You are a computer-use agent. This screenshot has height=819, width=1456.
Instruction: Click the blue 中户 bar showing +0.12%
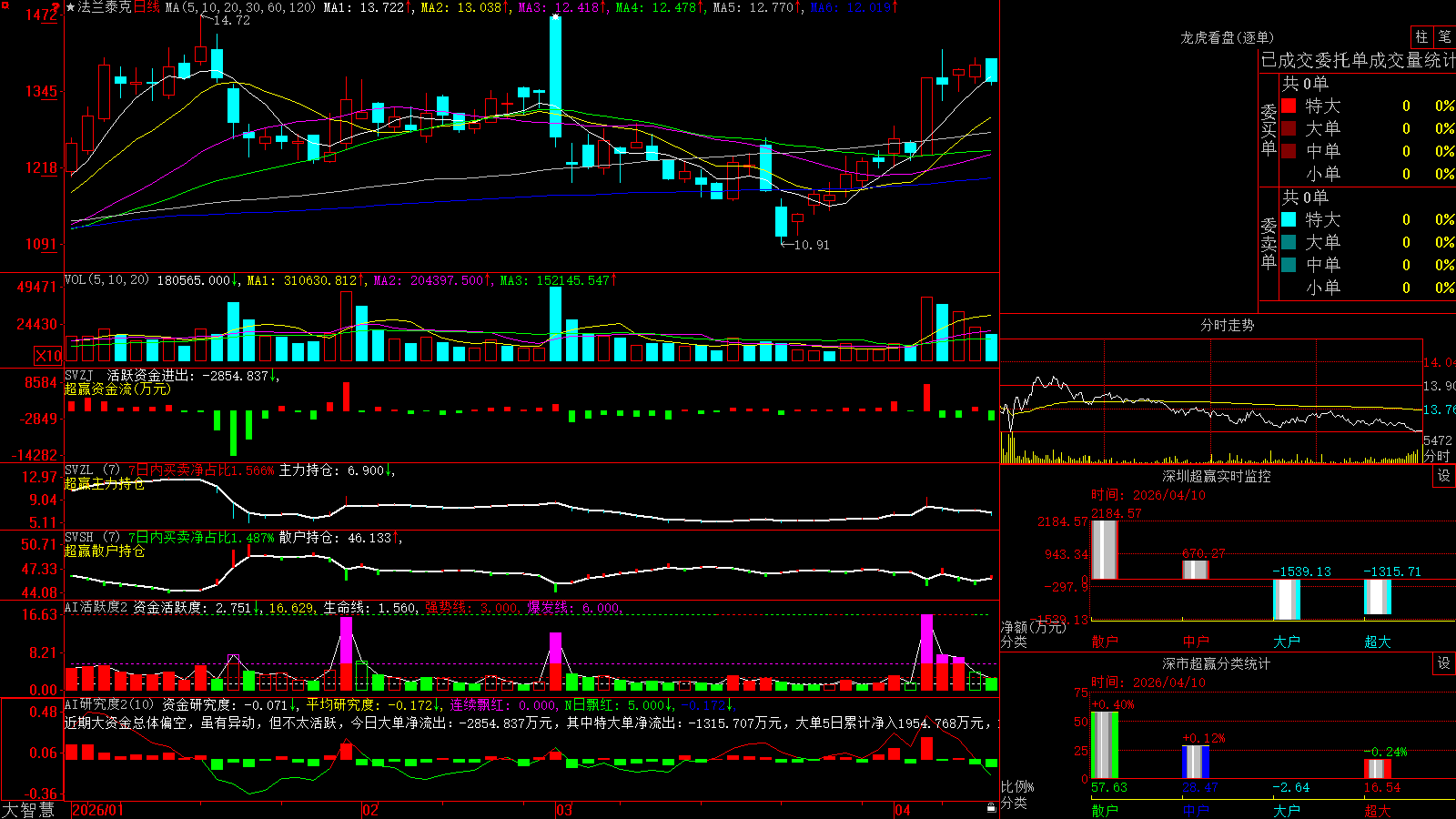coord(1196,762)
